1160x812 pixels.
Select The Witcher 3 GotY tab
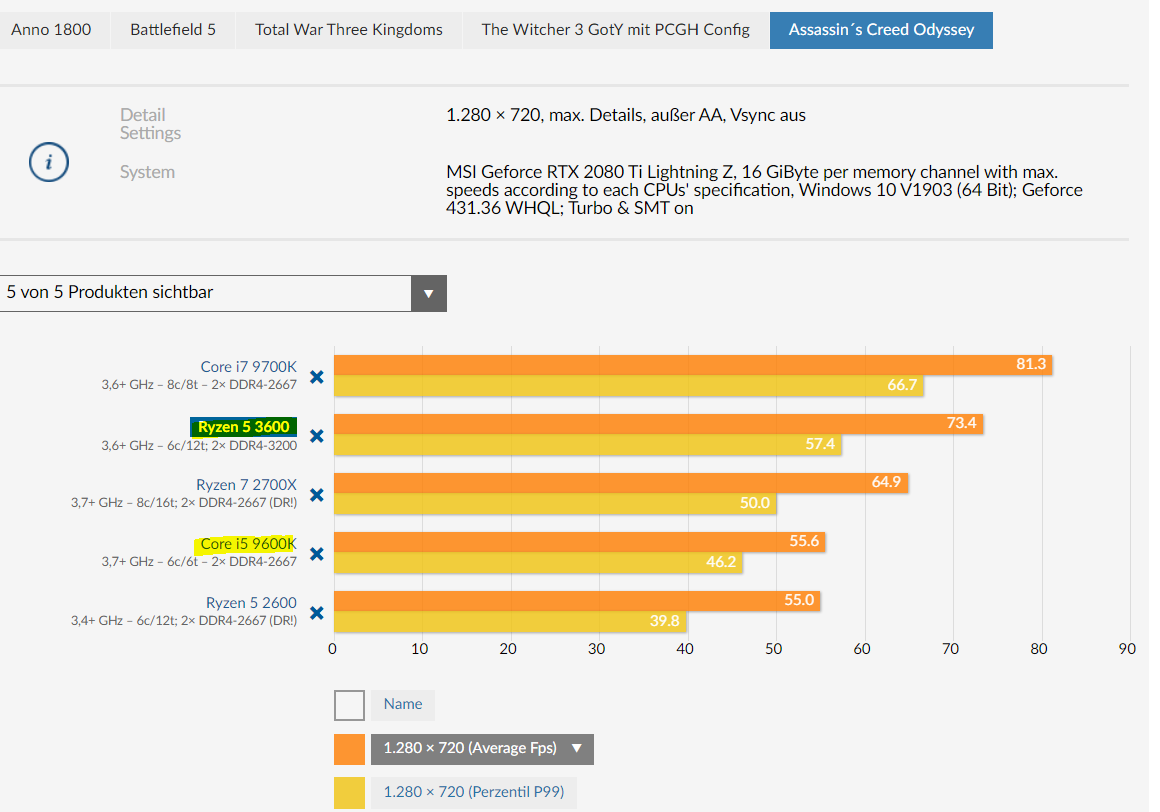click(616, 30)
